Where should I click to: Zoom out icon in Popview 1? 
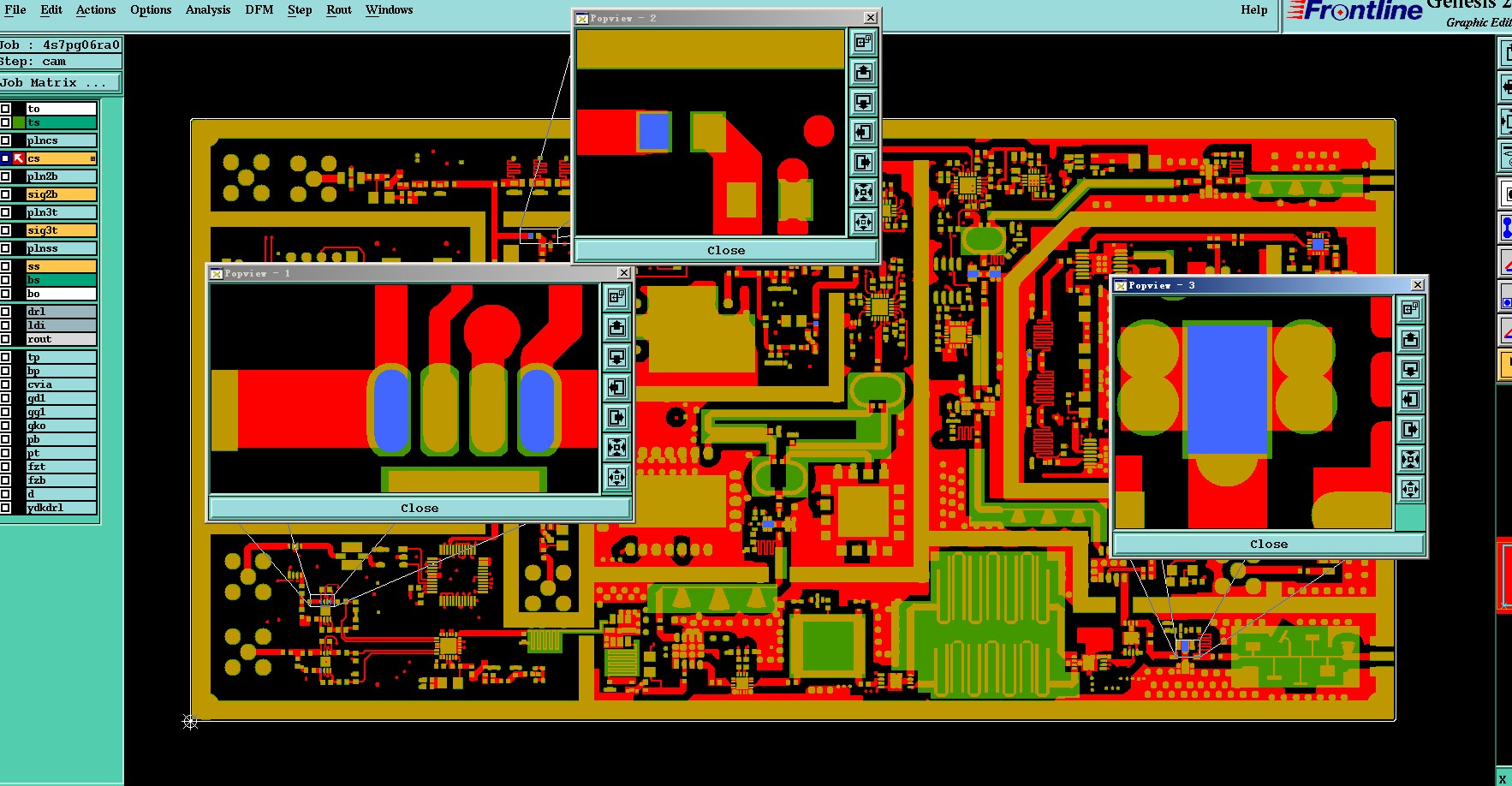616,477
